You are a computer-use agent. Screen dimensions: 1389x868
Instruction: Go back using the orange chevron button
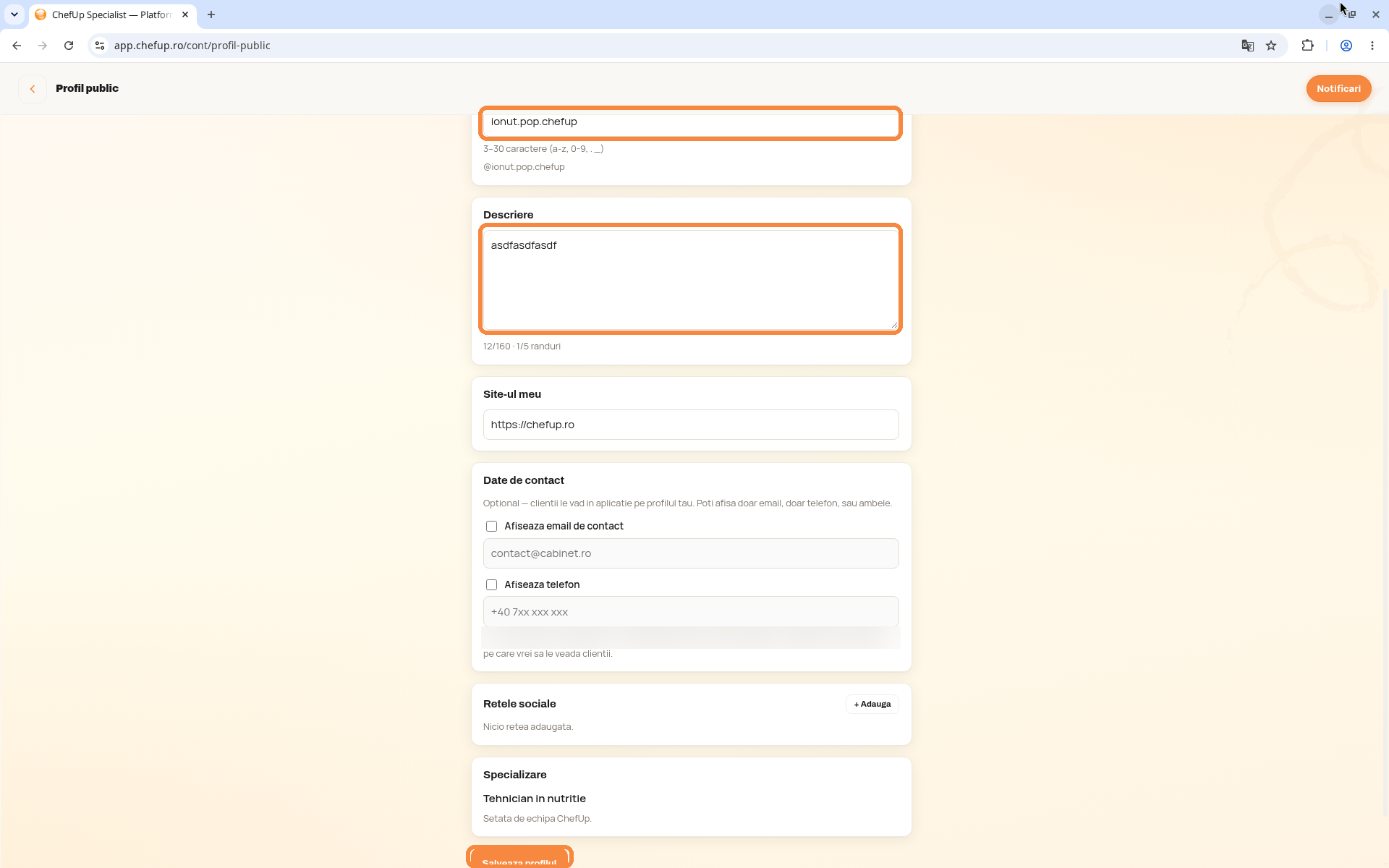click(x=33, y=88)
